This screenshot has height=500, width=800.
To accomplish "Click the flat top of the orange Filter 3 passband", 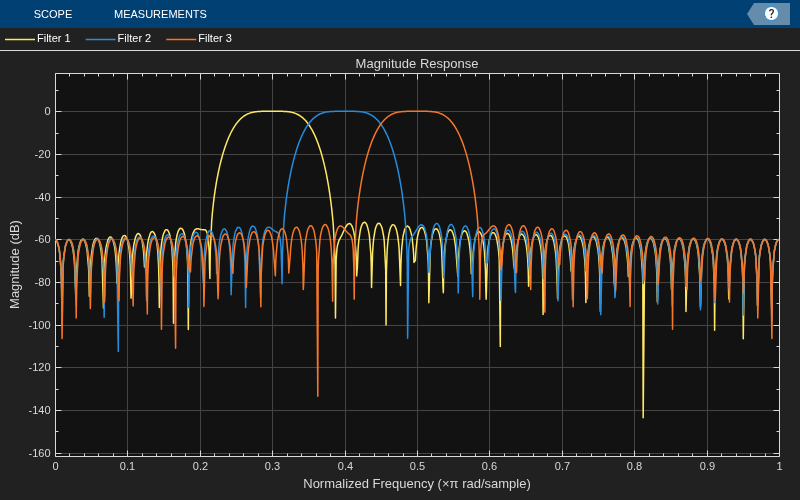I will 417,111.
